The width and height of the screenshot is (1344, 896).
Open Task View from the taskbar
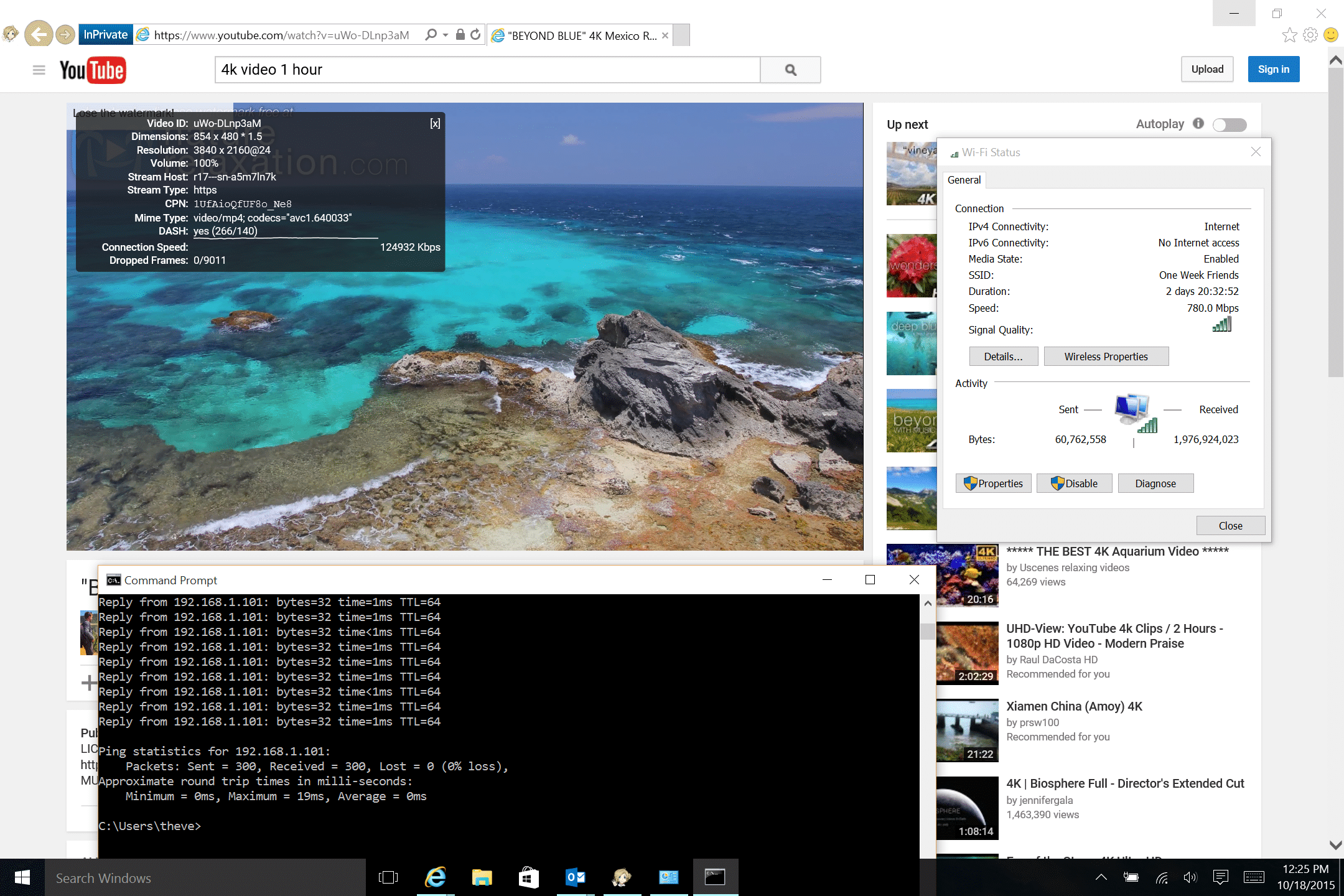[388, 877]
